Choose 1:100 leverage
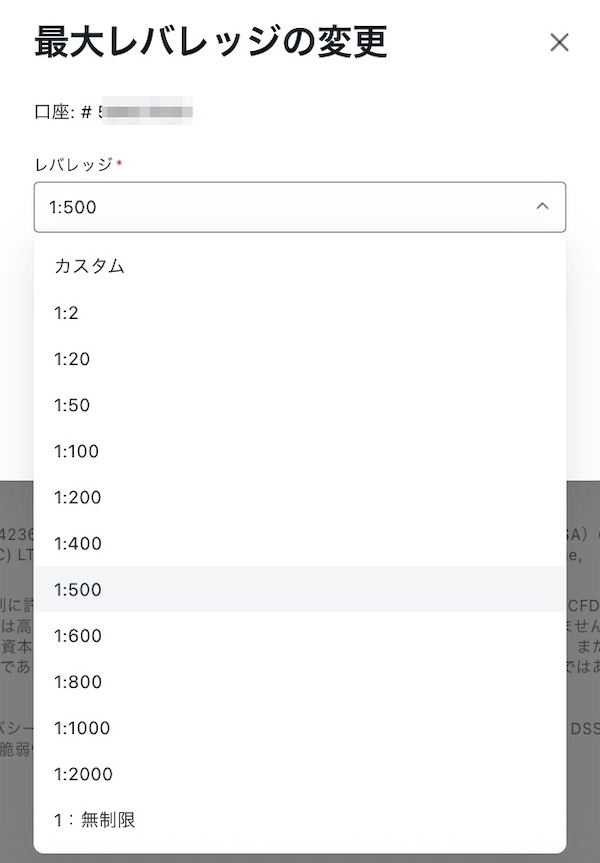 pos(77,451)
